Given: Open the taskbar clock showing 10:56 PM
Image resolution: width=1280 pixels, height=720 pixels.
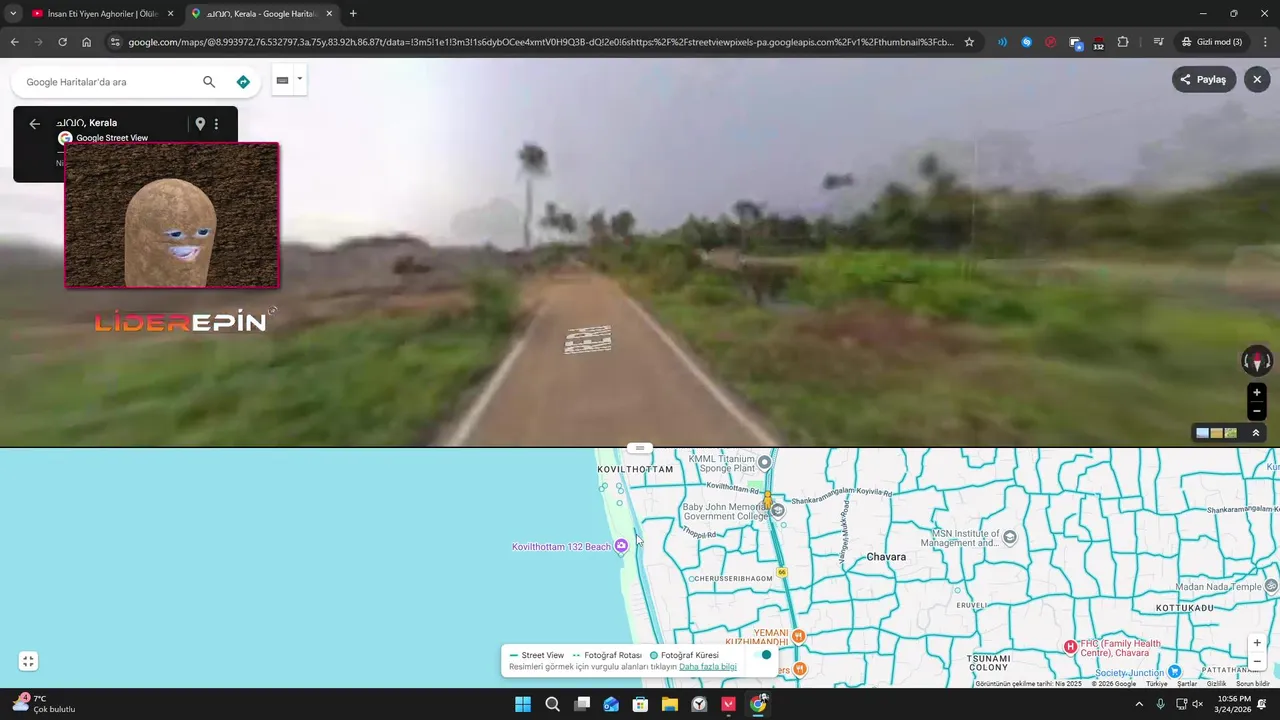Looking at the screenshot, I should coord(1234,704).
